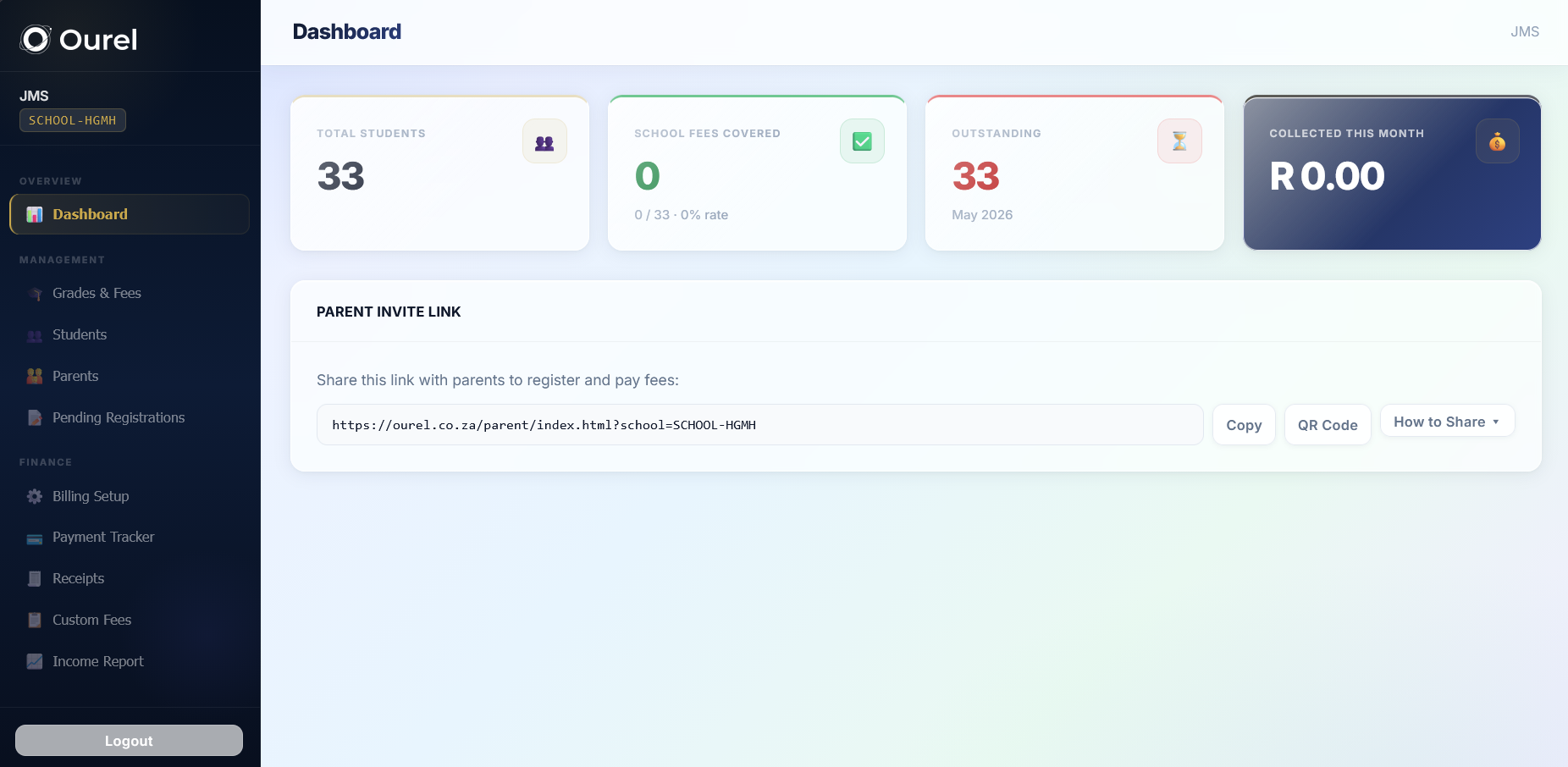Image resolution: width=1568 pixels, height=767 pixels.
Task: Click the Dashboard page title
Action: 347,31
